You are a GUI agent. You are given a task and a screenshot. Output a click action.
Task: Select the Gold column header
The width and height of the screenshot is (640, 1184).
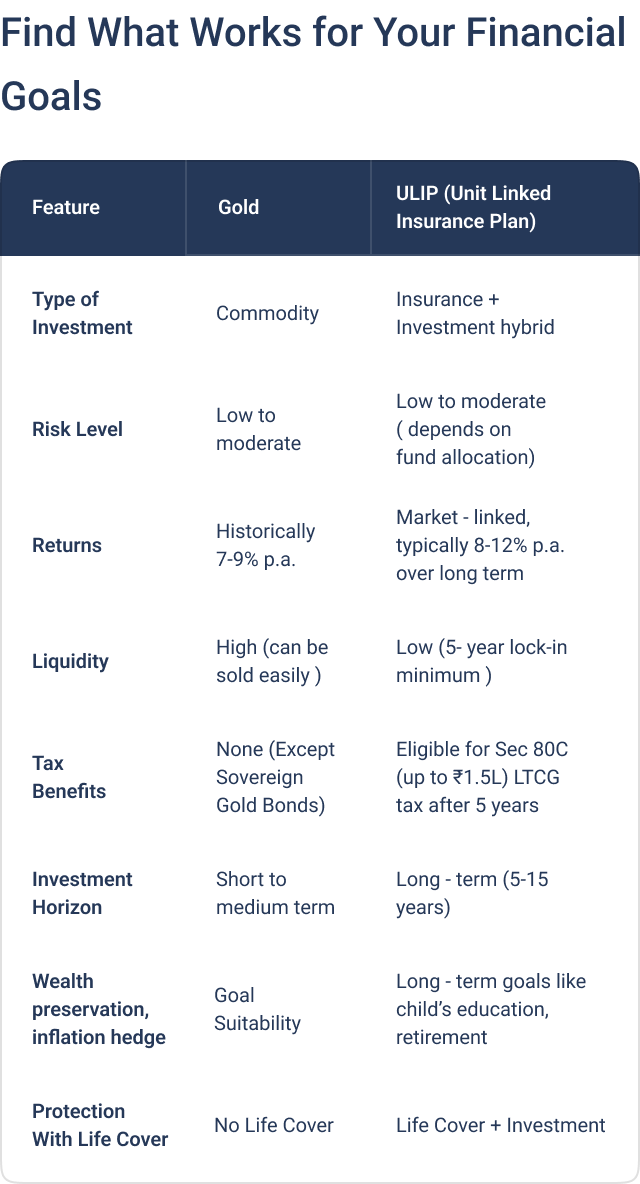click(x=238, y=207)
